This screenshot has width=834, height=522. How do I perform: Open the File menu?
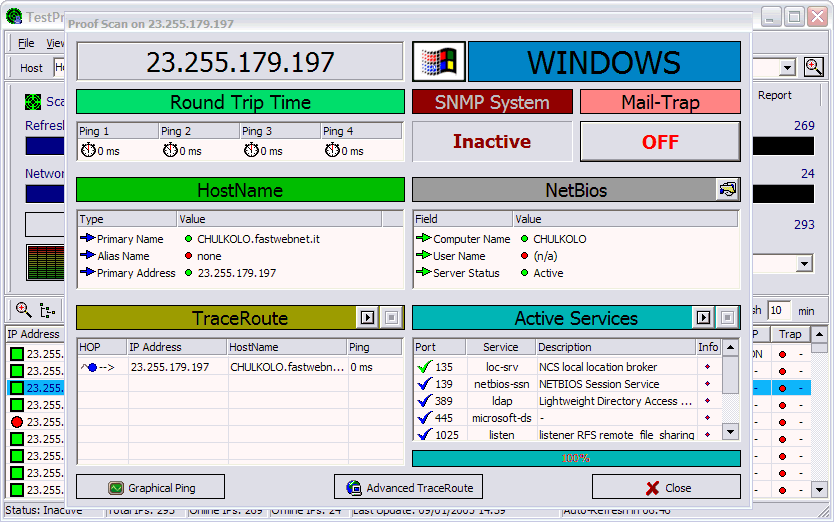pos(26,43)
